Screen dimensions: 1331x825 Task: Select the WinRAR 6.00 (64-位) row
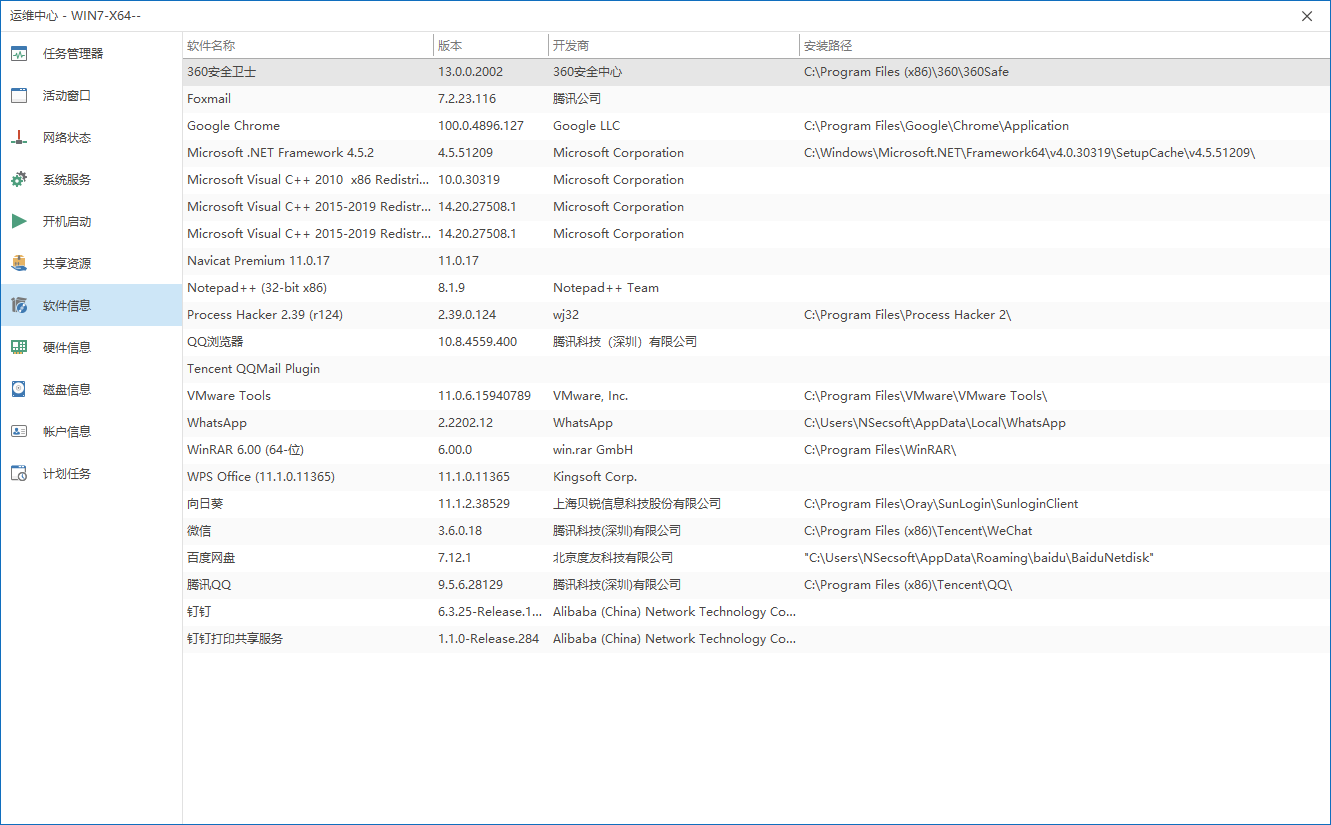[x=756, y=450]
